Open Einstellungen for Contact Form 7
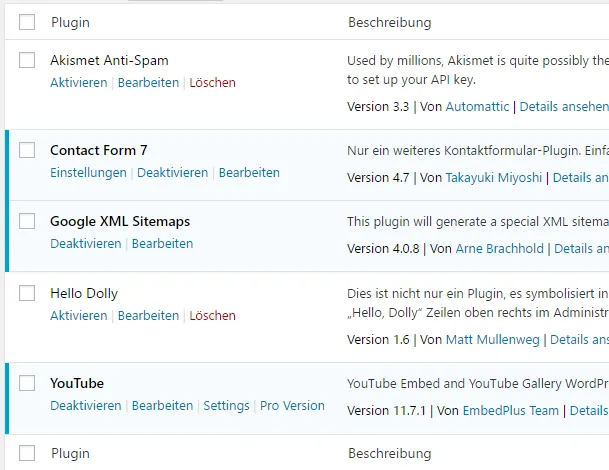Screen dimensions: 609x470 coord(88,173)
